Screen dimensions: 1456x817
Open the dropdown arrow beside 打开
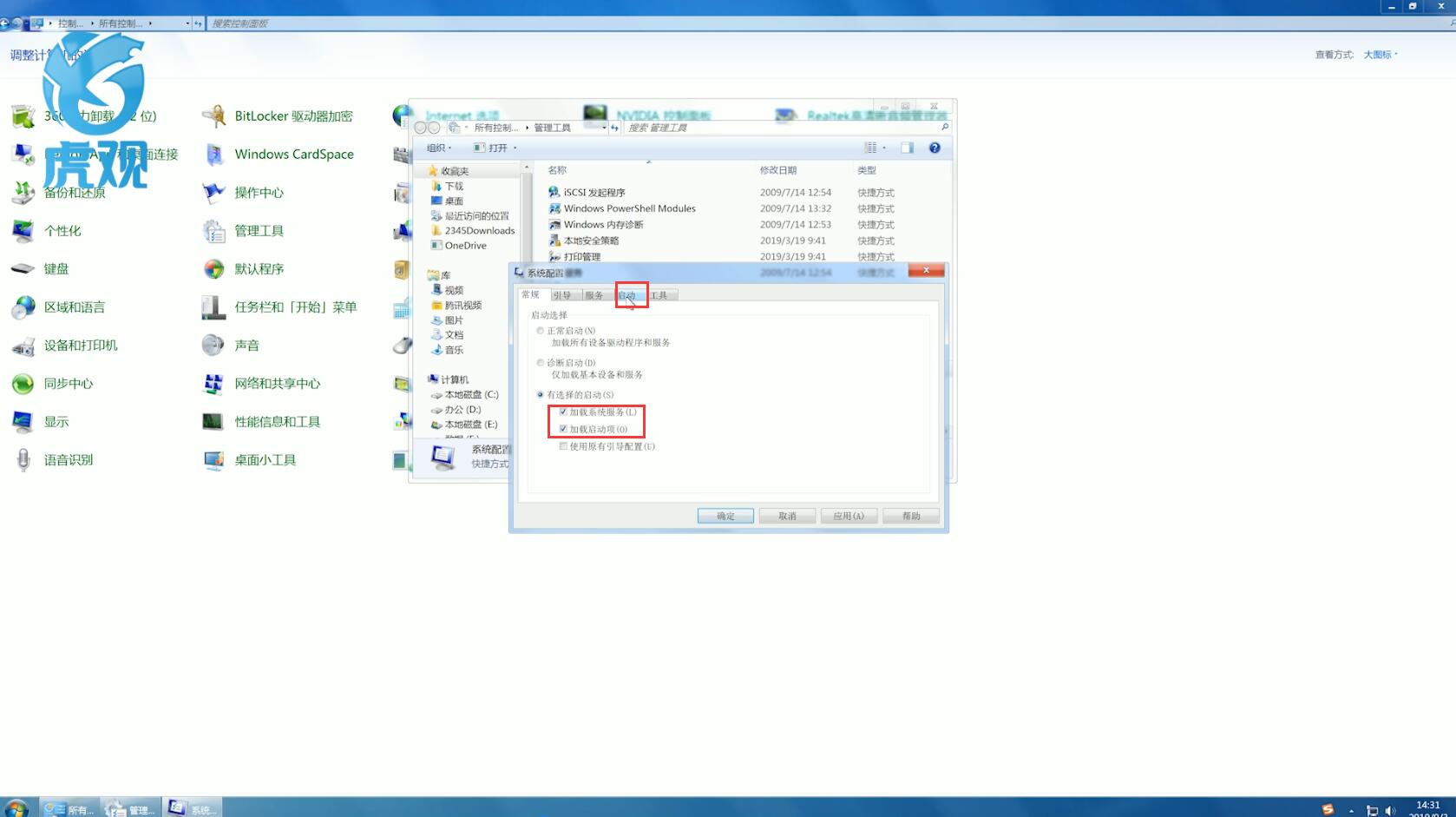point(515,148)
